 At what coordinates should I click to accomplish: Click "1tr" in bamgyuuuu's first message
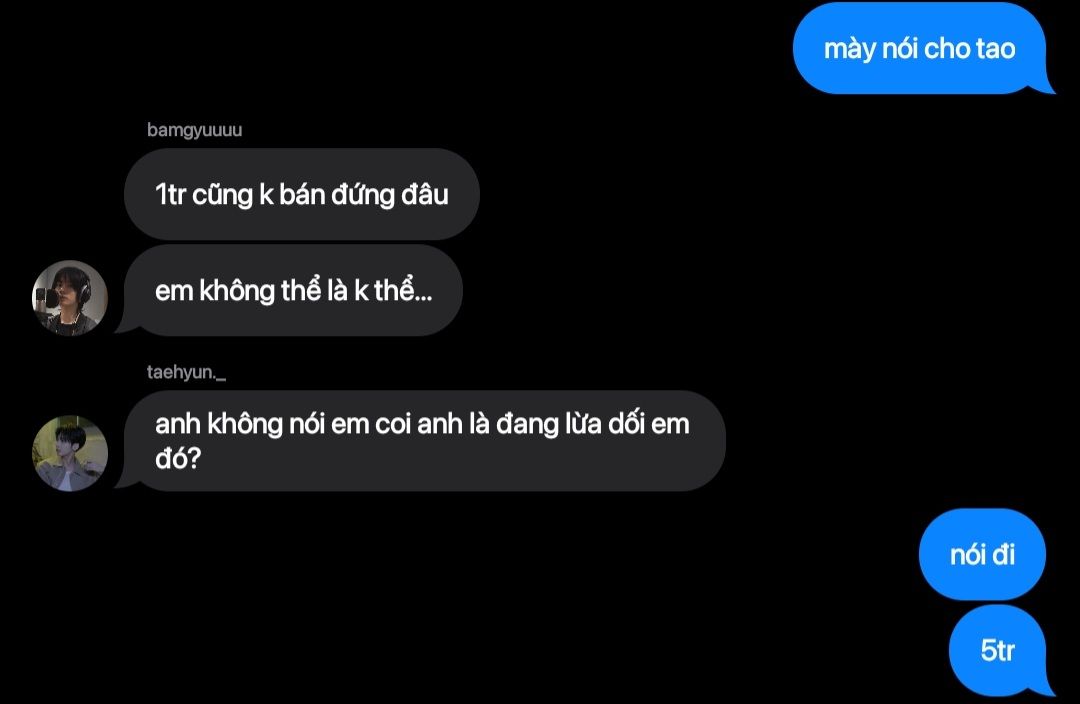click(x=170, y=195)
